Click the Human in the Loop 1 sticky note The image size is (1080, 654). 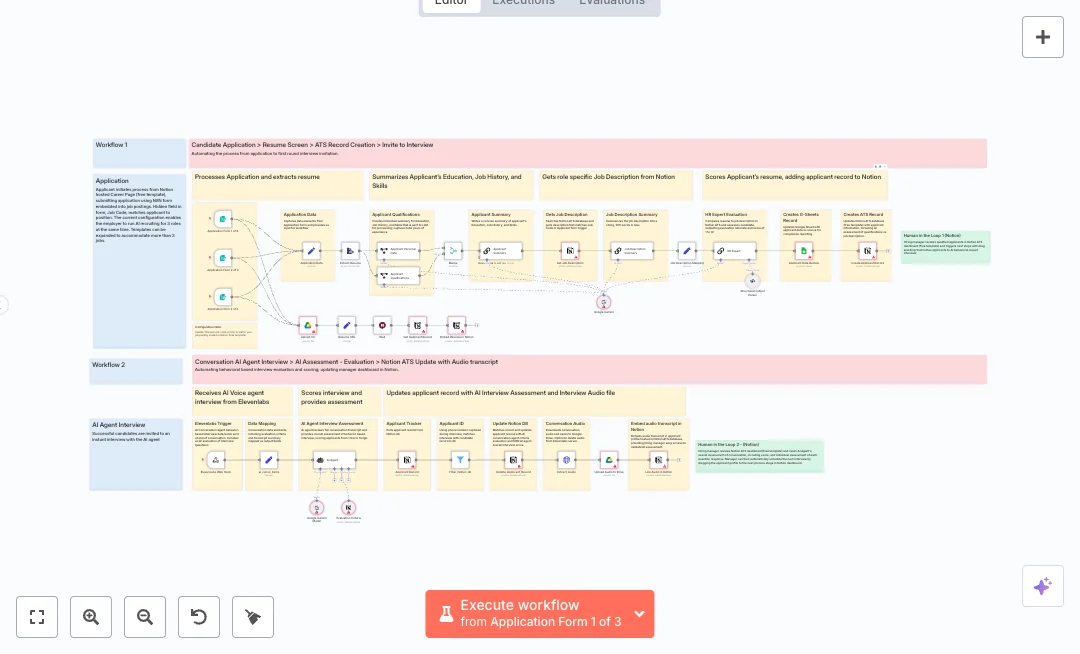(945, 246)
